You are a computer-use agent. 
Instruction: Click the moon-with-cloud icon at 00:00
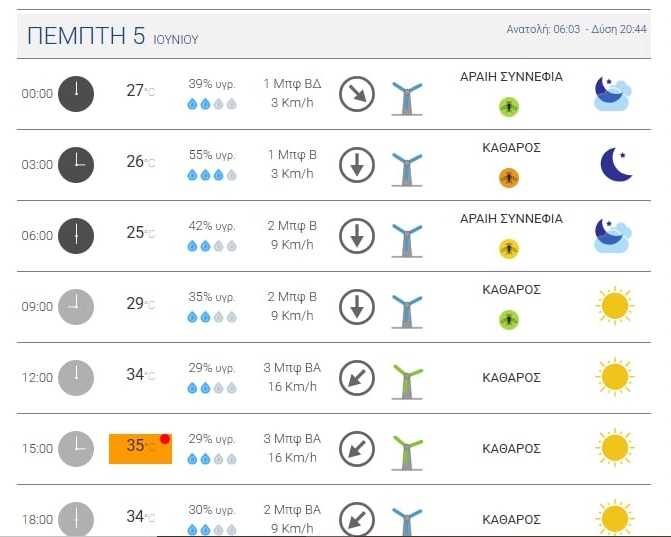point(612,93)
